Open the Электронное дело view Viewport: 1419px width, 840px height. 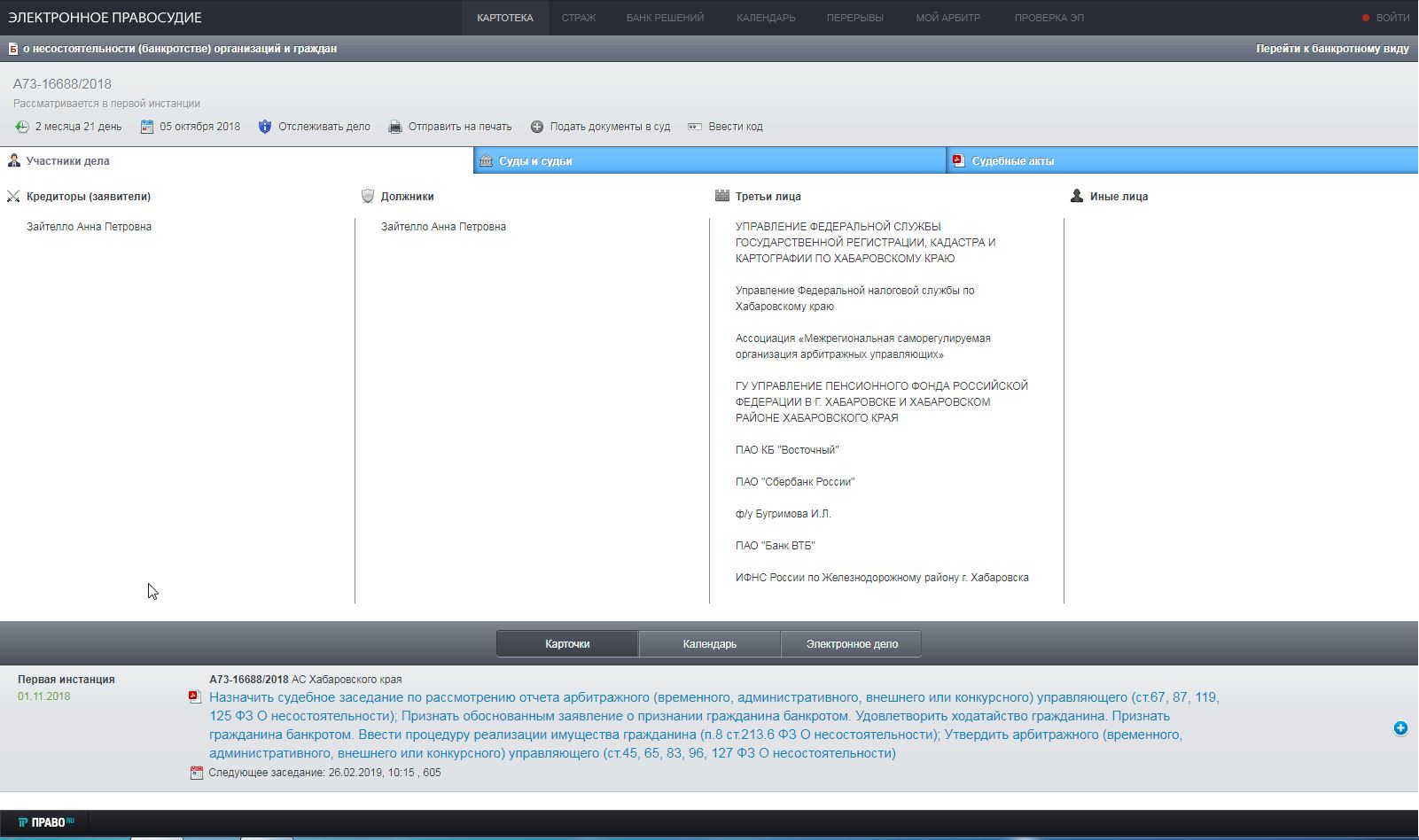coord(851,644)
